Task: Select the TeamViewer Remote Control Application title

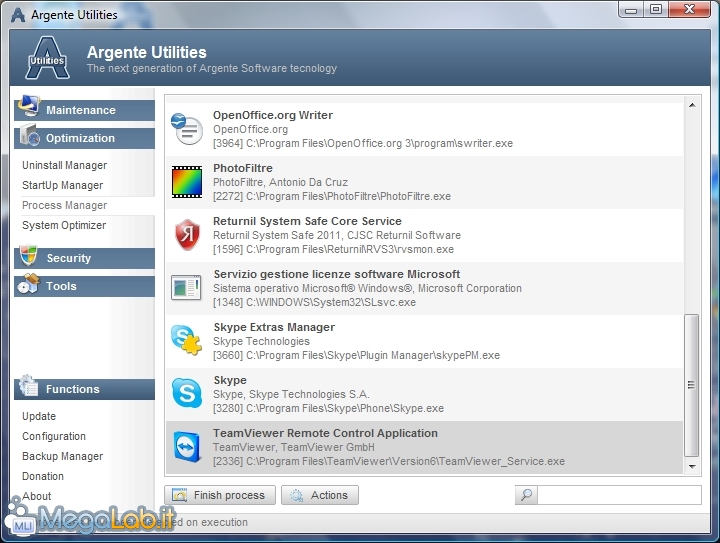Action: [325, 433]
